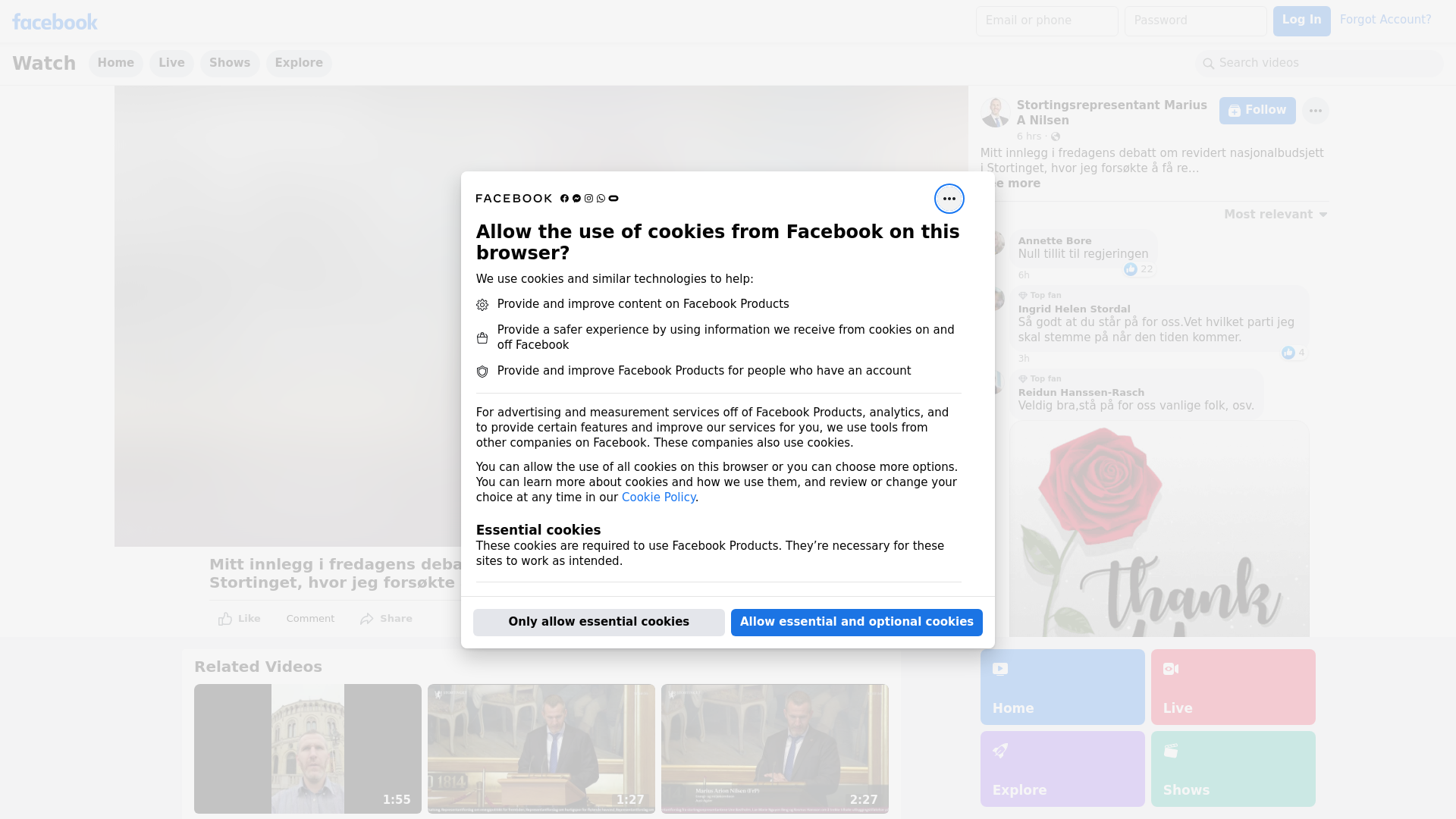Image resolution: width=1456 pixels, height=819 pixels.
Task: Click the 6 hrs post timestamp
Action: point(1029,136)
